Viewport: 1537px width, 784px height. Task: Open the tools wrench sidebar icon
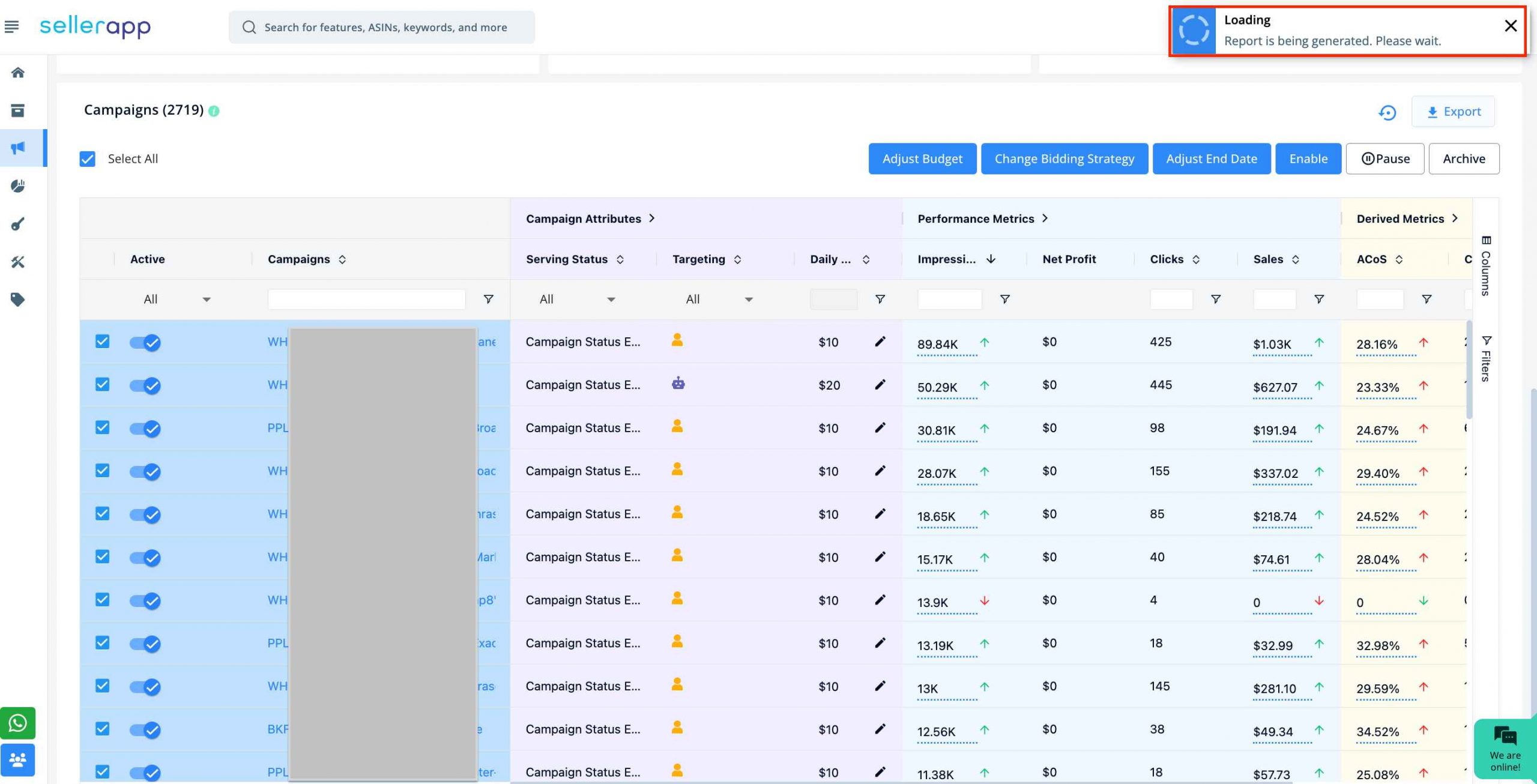point(18,262)
